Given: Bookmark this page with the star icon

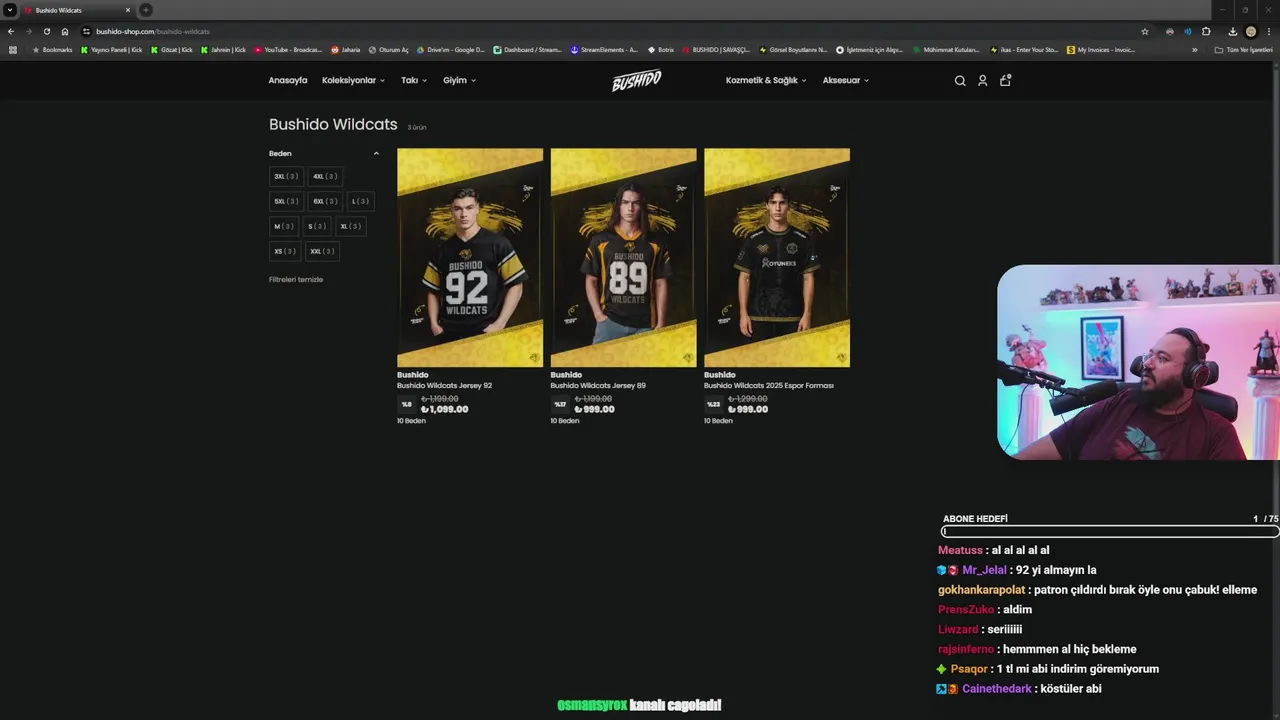Looking at the screenshot, I should (x=1145, y=31).
